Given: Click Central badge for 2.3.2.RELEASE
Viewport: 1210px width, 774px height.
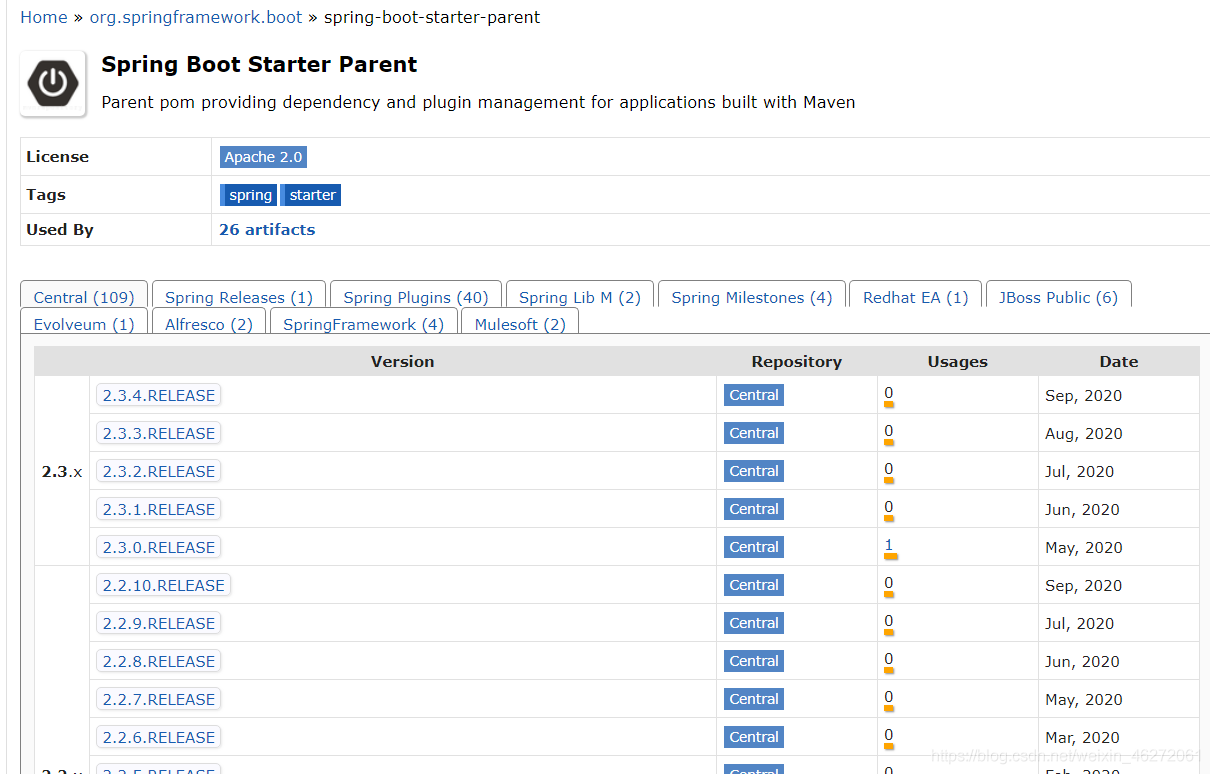Looking at the screenshot, I should point(754,471).
